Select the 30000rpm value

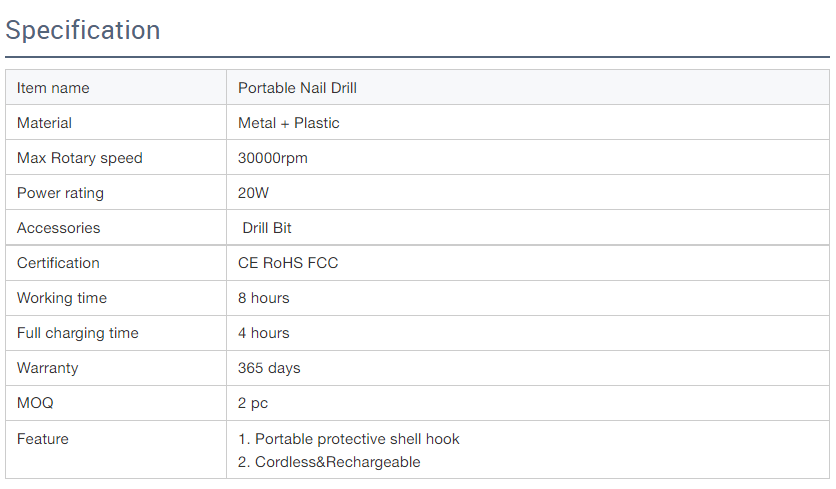(272, 158)
